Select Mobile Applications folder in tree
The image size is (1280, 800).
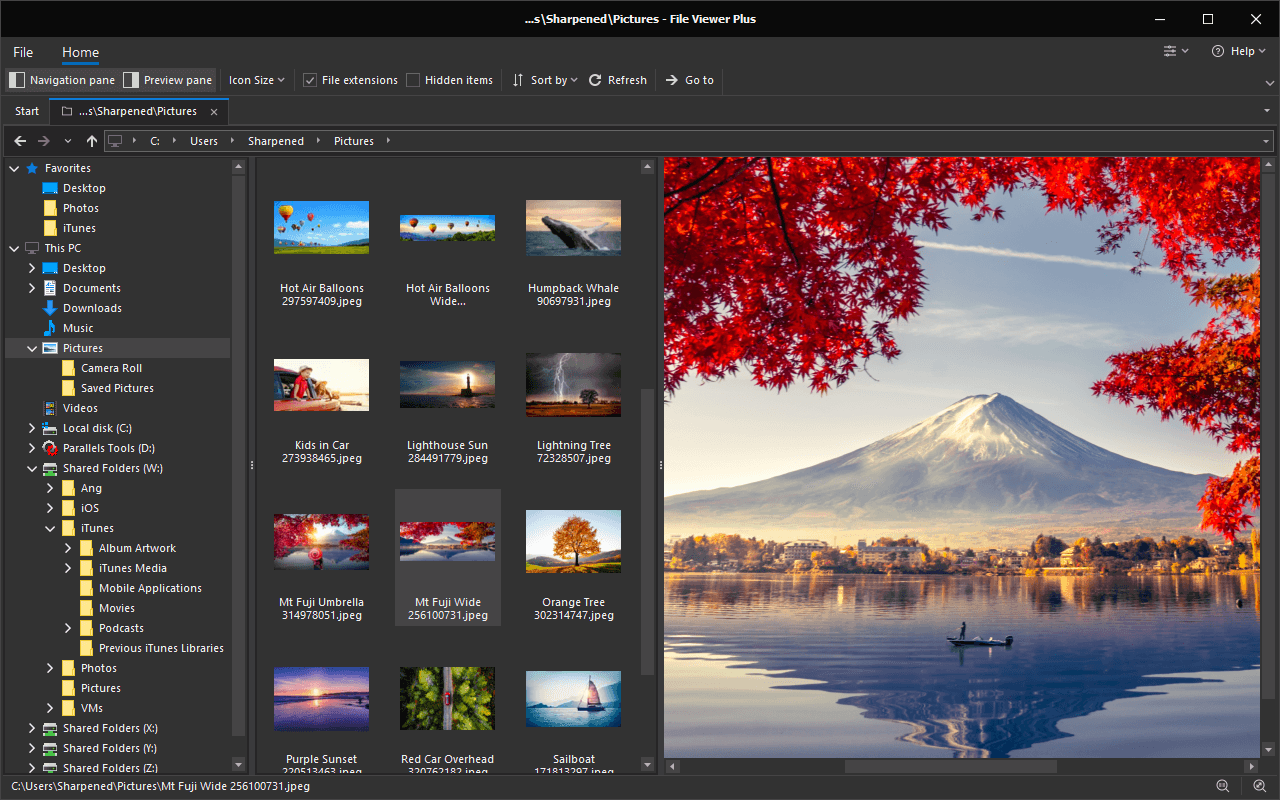click(150, 588)
